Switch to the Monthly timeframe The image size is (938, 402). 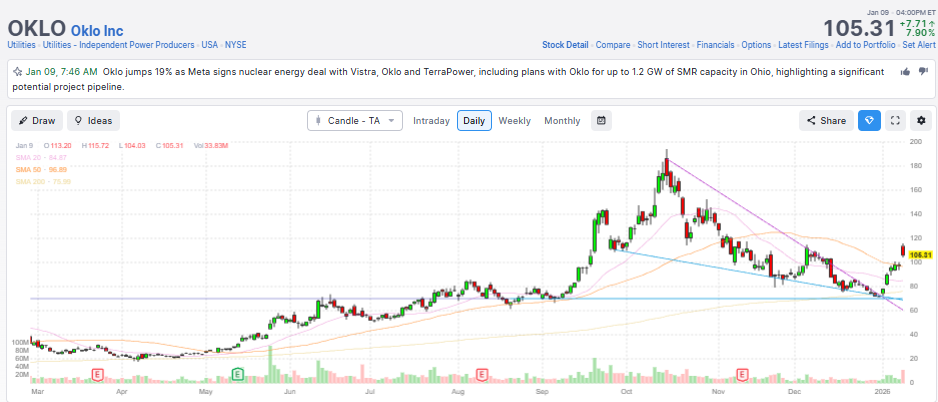562,120
